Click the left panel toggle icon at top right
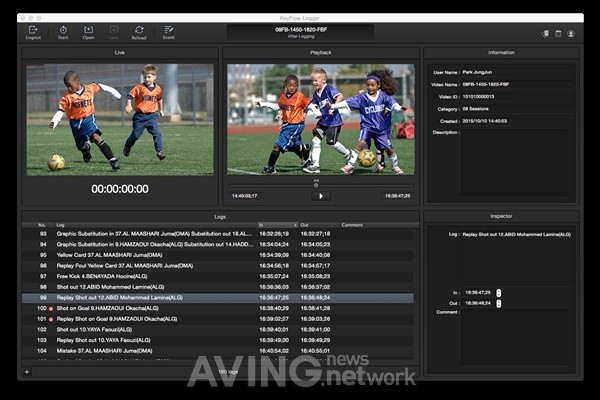Image resolution: width=600 pixels, height=400 pixels. click(546, 34)
